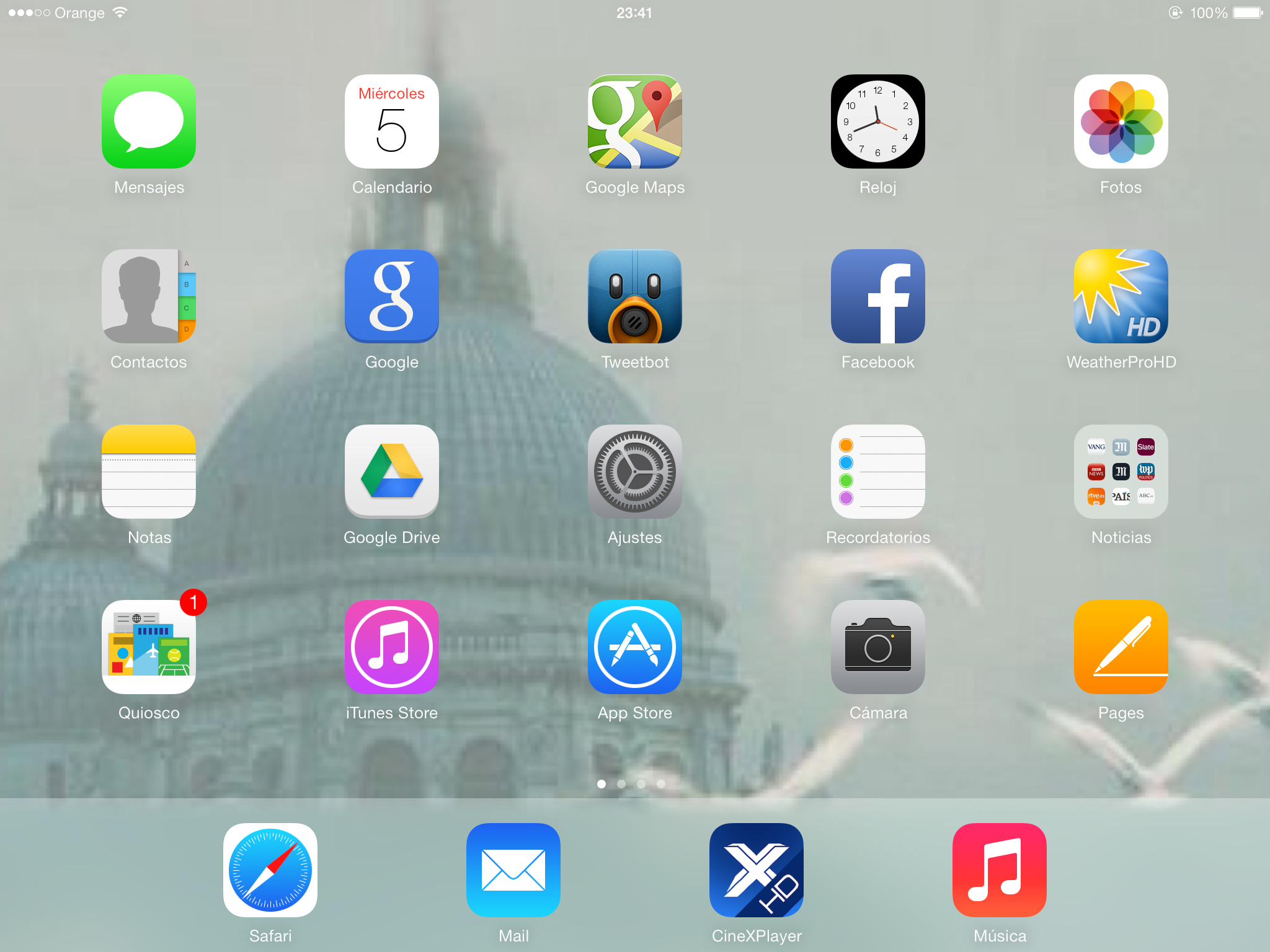The image size is (1270, 952).
Task: Launch the Google search app
Action: [x=392, y=296]
